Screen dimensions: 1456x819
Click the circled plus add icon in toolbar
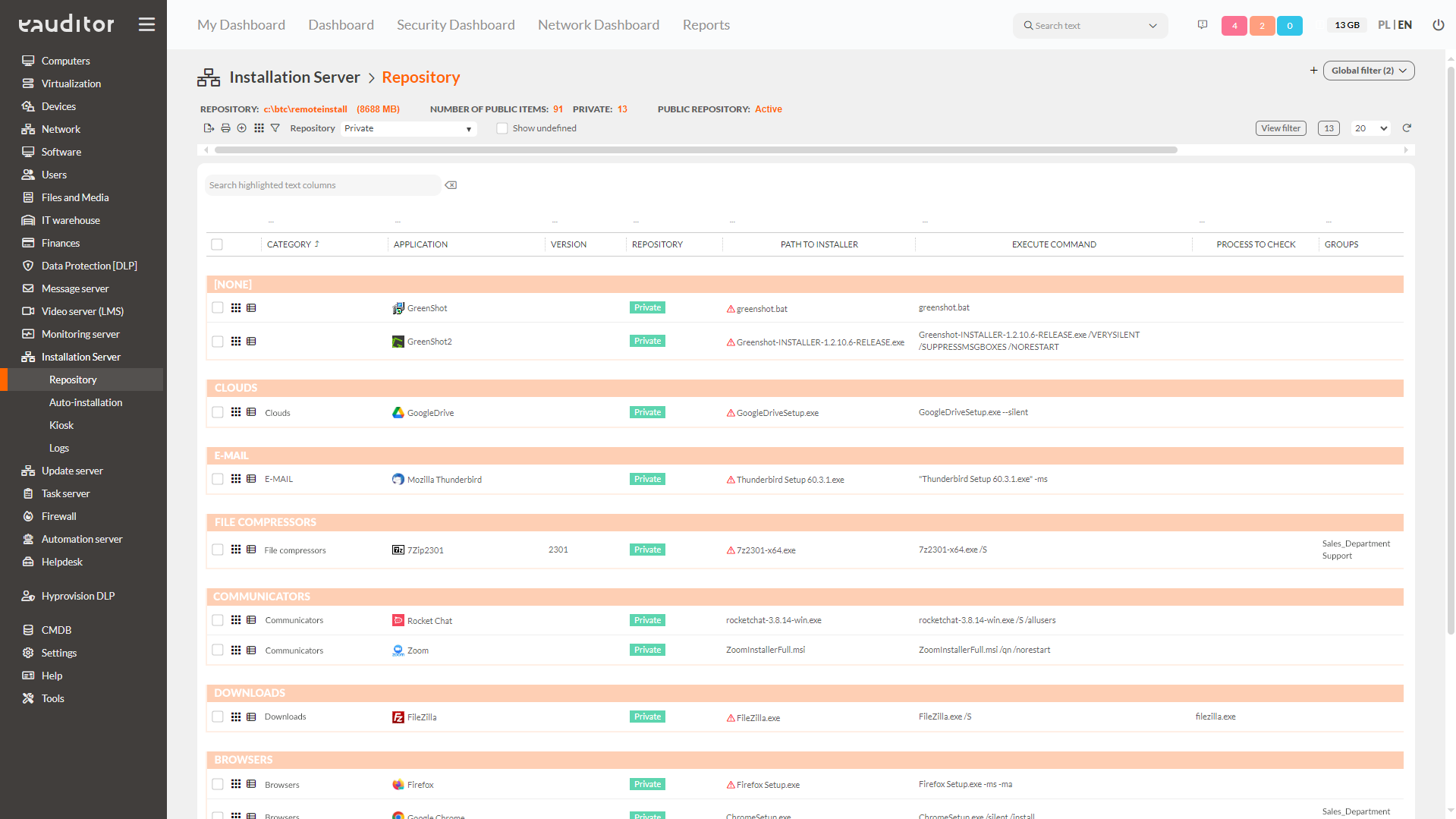[x=242, y=128]
